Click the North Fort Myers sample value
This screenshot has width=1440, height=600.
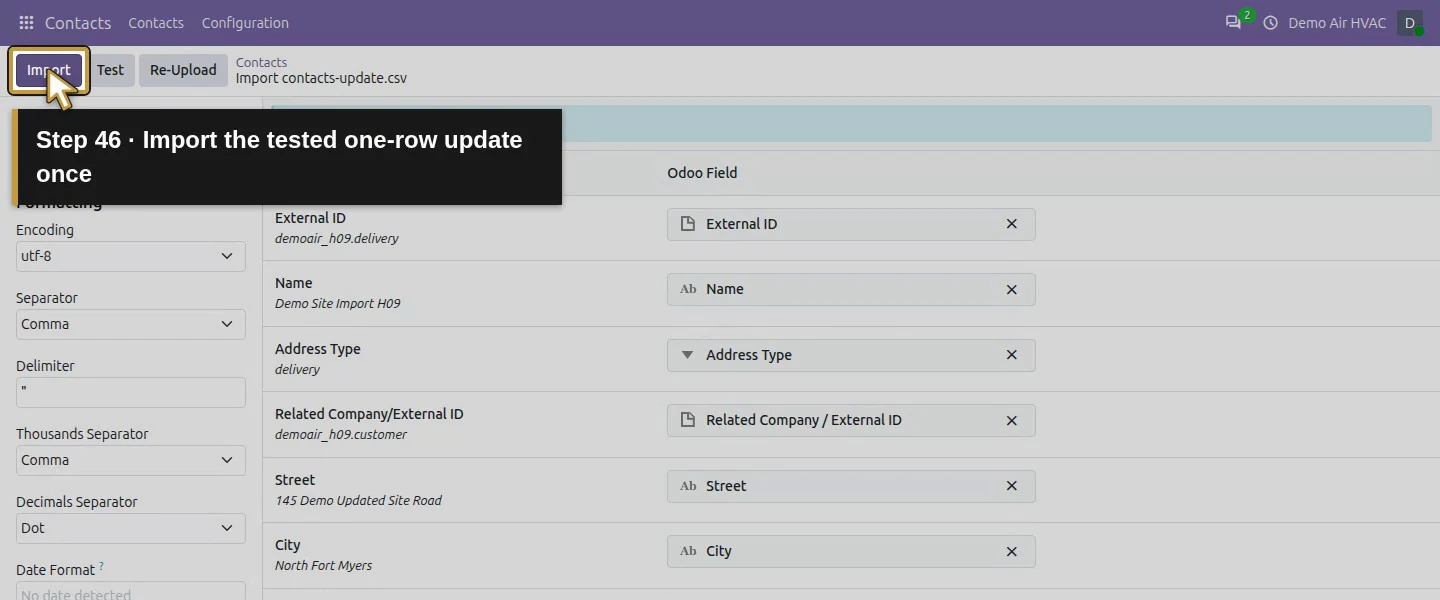[323, 566]
